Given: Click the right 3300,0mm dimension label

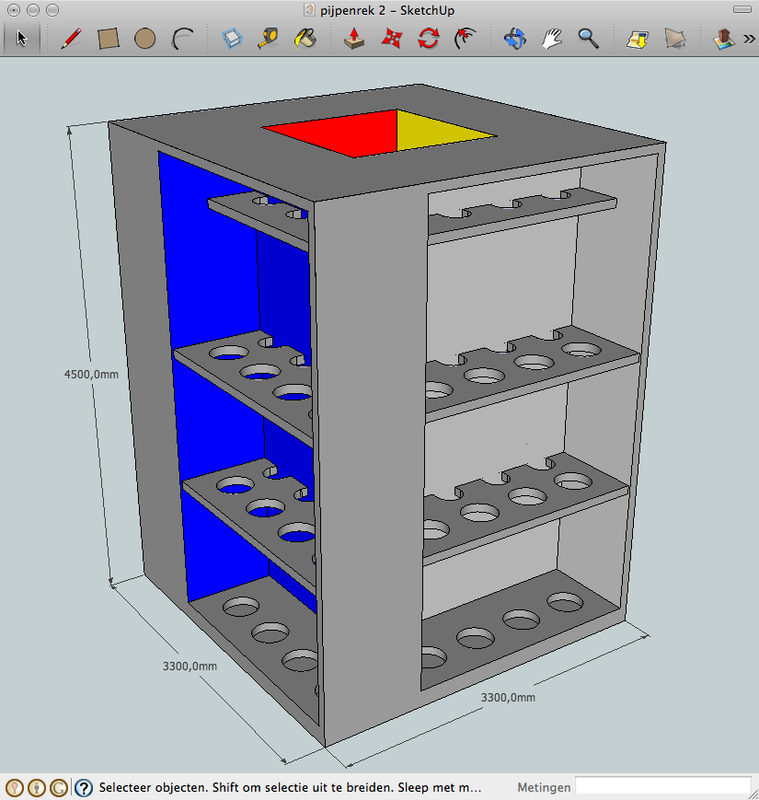Looking at the screenshot, I should 508,697.
